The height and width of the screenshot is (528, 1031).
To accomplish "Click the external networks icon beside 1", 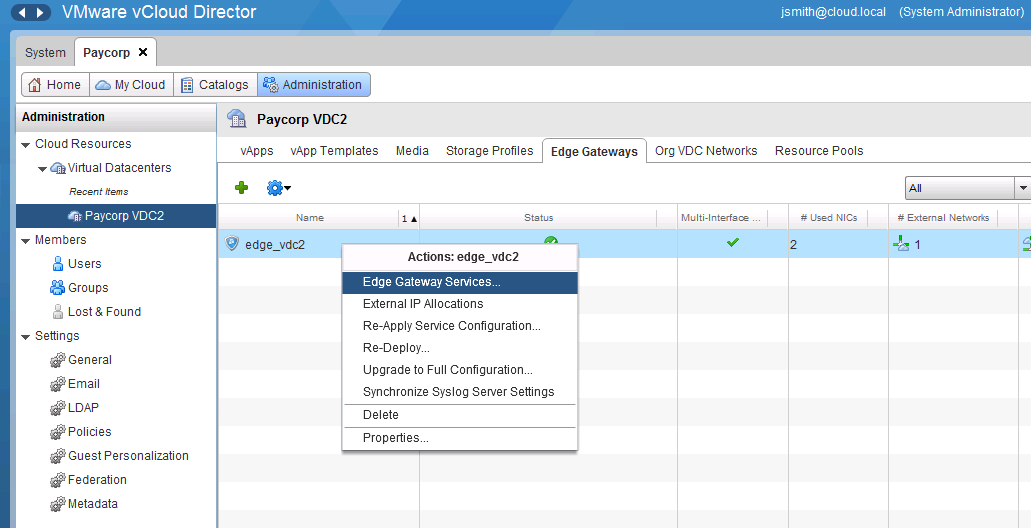I will coord(901,245).
